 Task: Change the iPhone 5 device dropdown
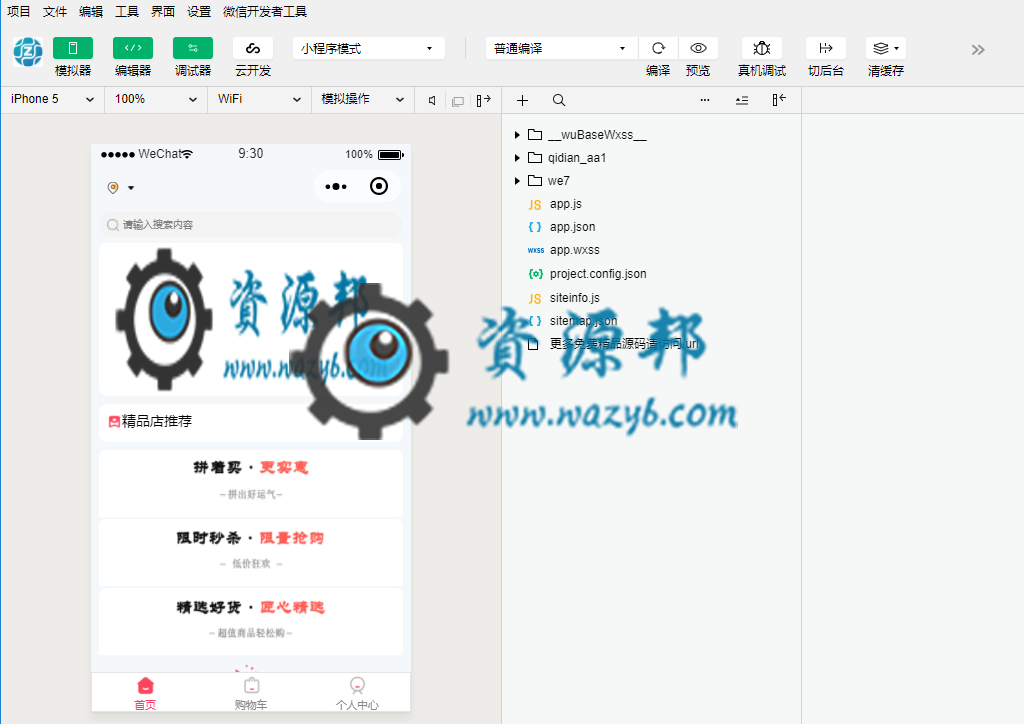point(52,99)
